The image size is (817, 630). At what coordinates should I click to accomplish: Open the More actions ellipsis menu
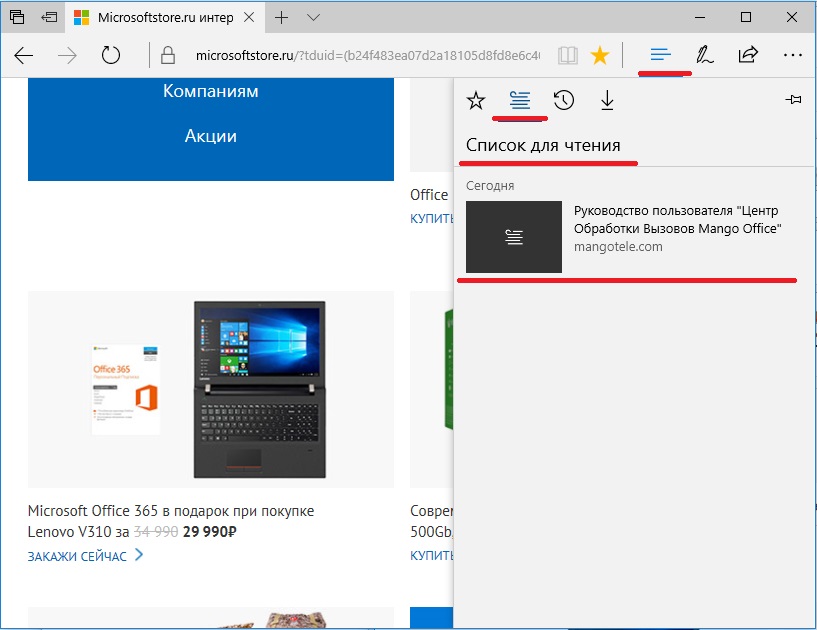(x=793, y=55)
